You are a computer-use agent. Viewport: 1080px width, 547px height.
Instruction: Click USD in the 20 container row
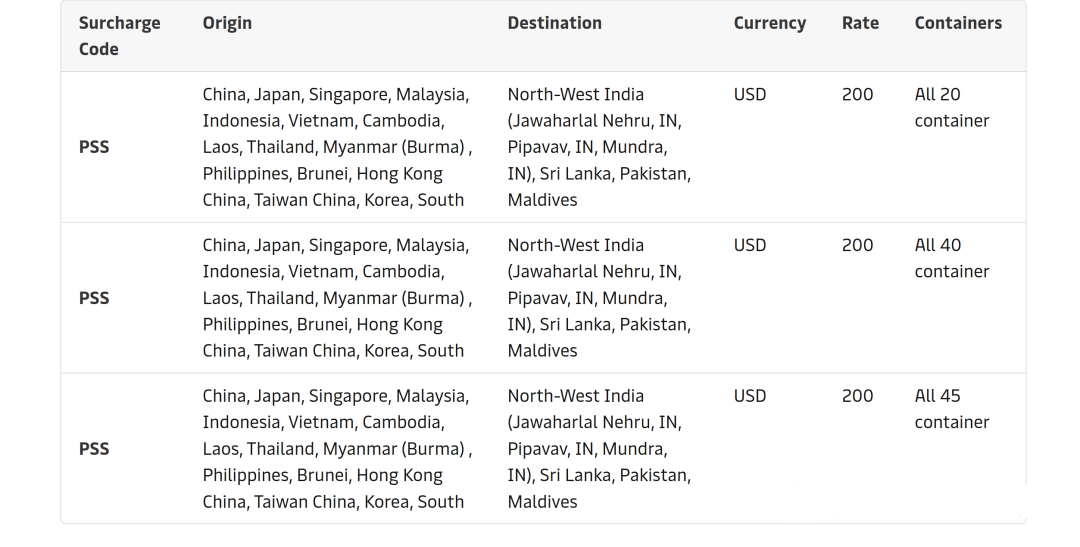(750, 95)
